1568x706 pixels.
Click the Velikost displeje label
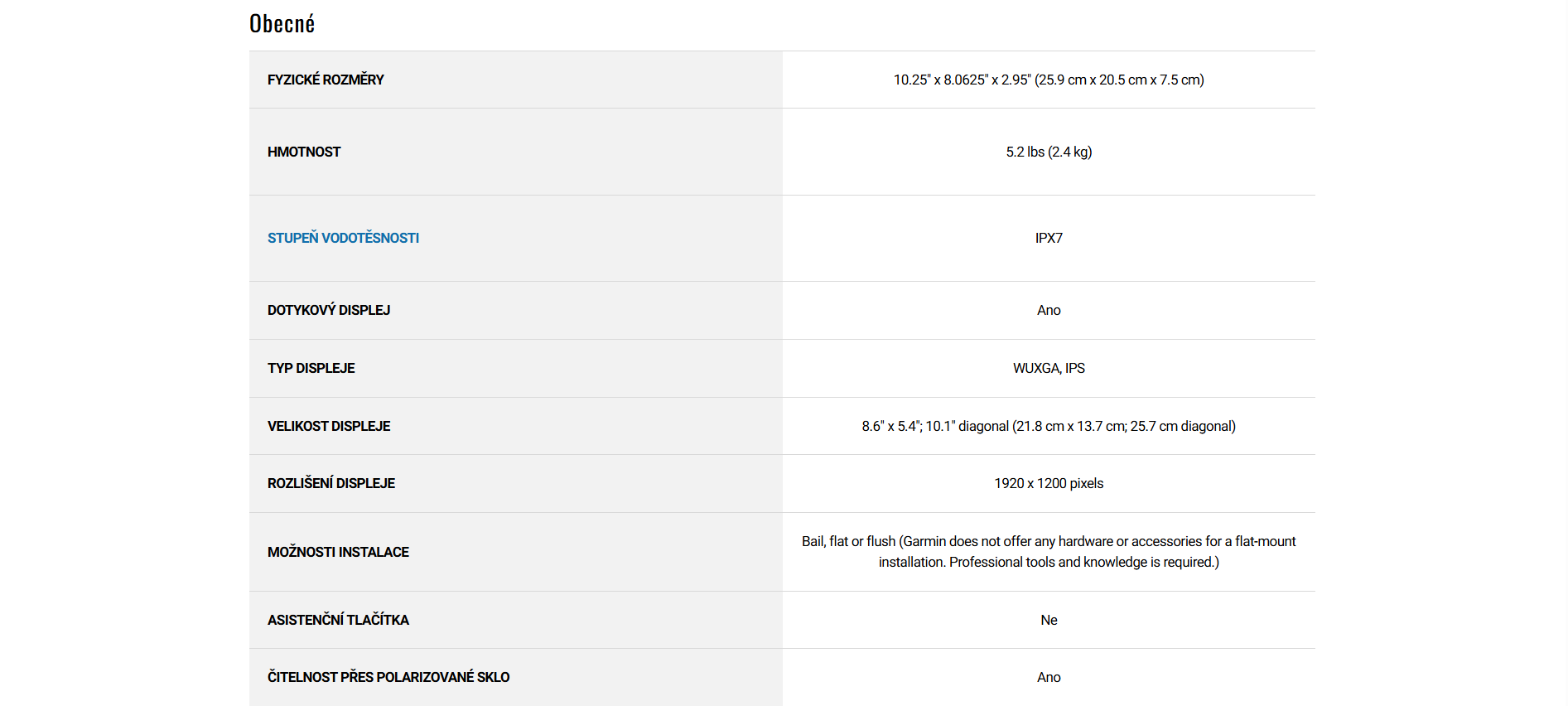329,426
